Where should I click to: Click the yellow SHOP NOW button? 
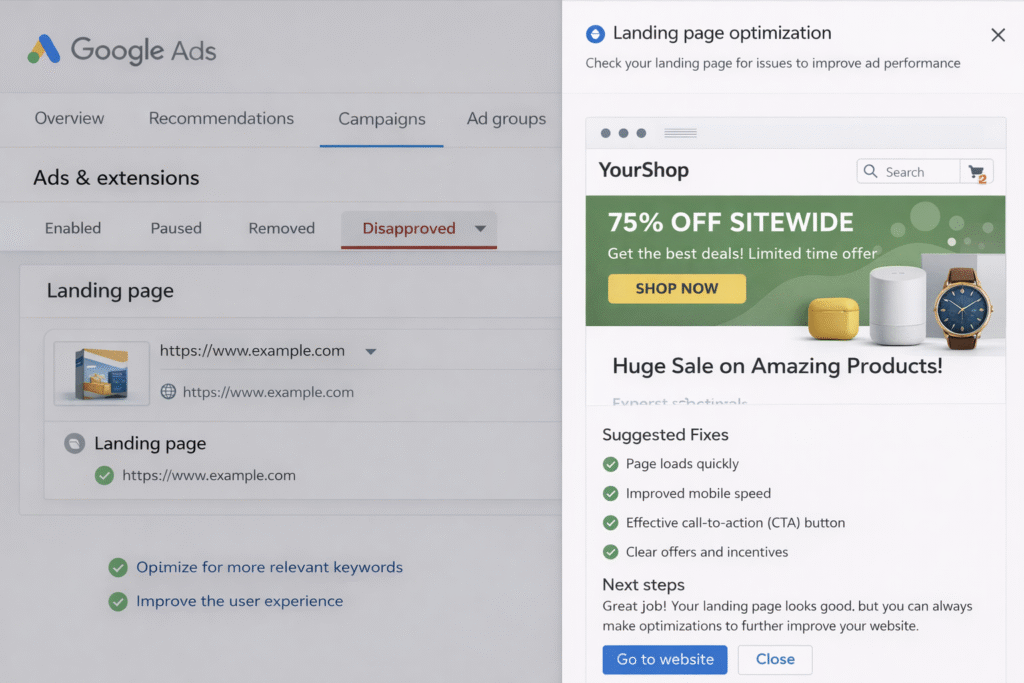tap(677, 288)
